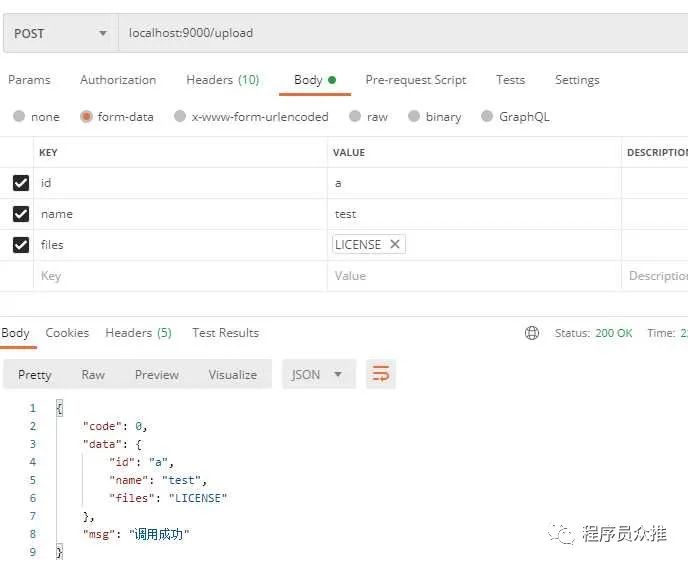Image resolution: width=688 pixels, height=564 pixels.
Task: Click the files key cell
Action: pos(180,245)
